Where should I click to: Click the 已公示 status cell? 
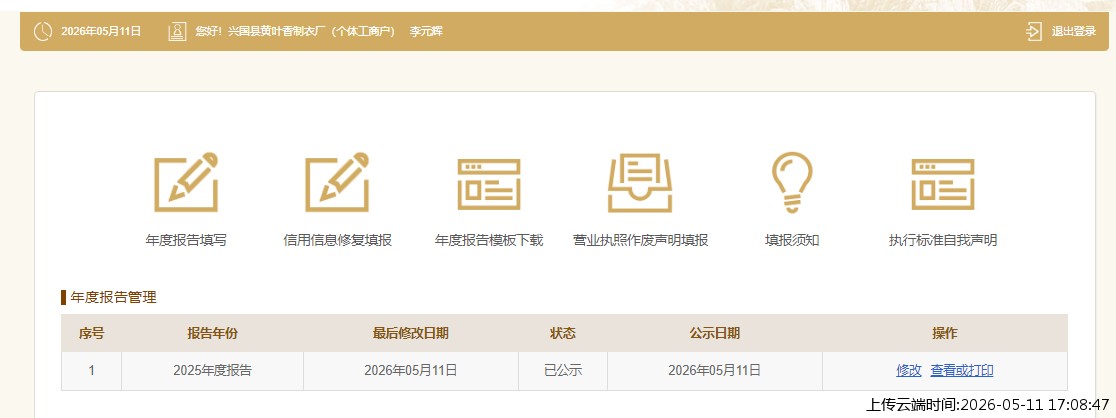[562, 370]
